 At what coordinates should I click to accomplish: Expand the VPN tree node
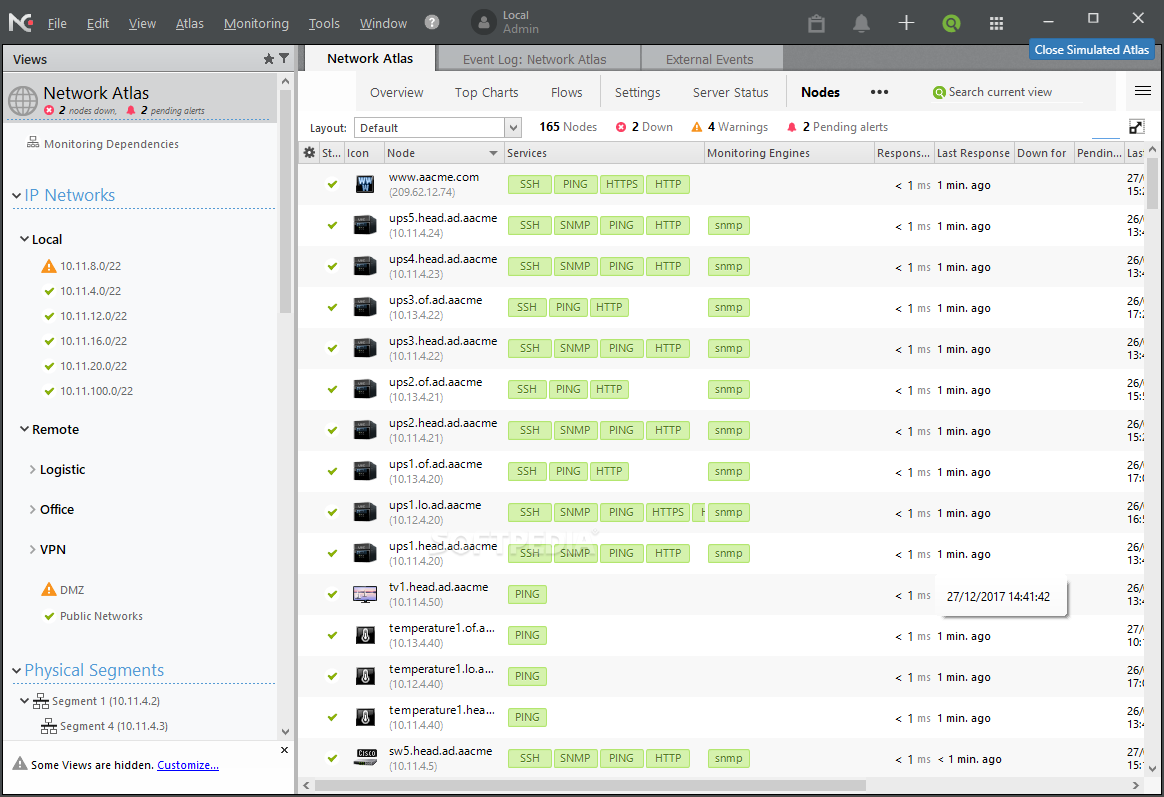coord(33,549)
